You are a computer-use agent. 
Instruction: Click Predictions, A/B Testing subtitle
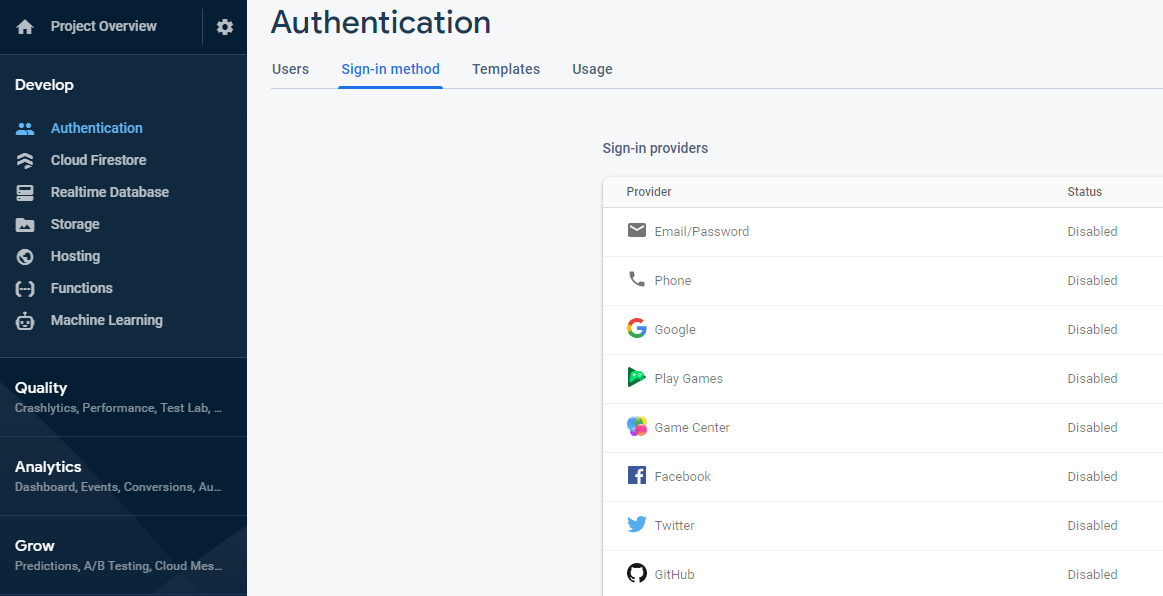point(119,566)
